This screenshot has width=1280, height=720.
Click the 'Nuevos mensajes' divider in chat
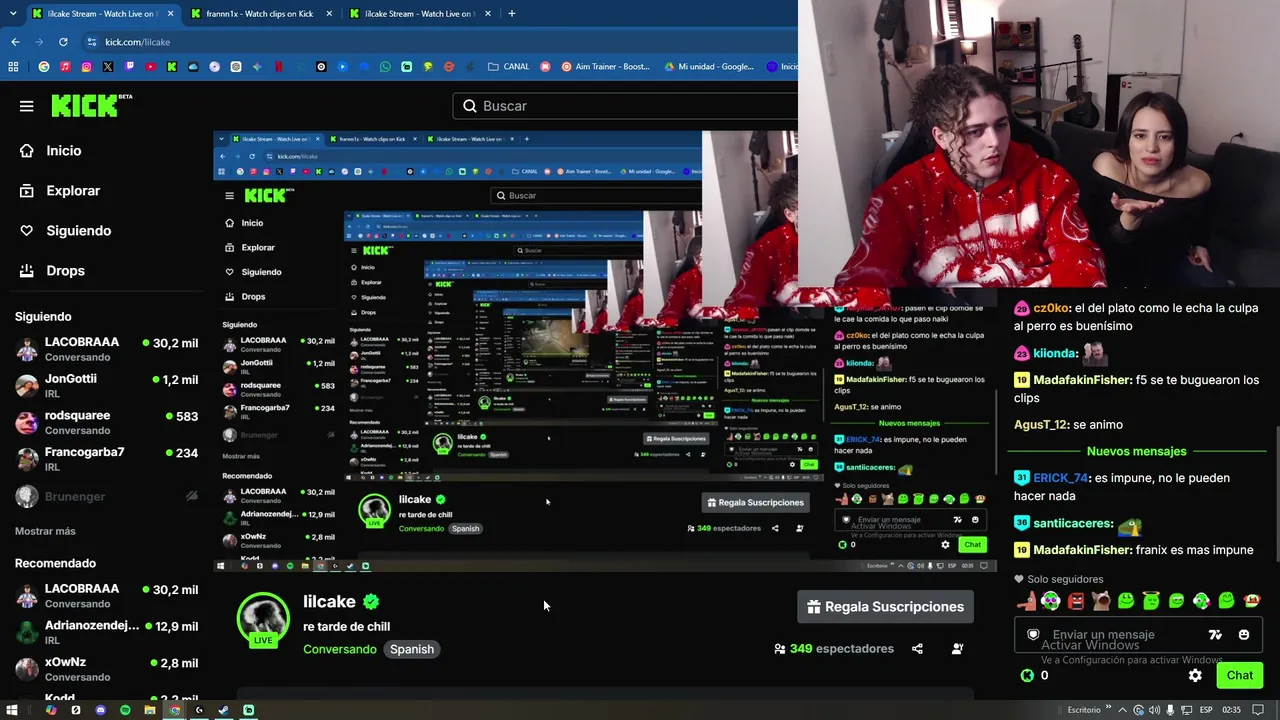click(1136, 452)
